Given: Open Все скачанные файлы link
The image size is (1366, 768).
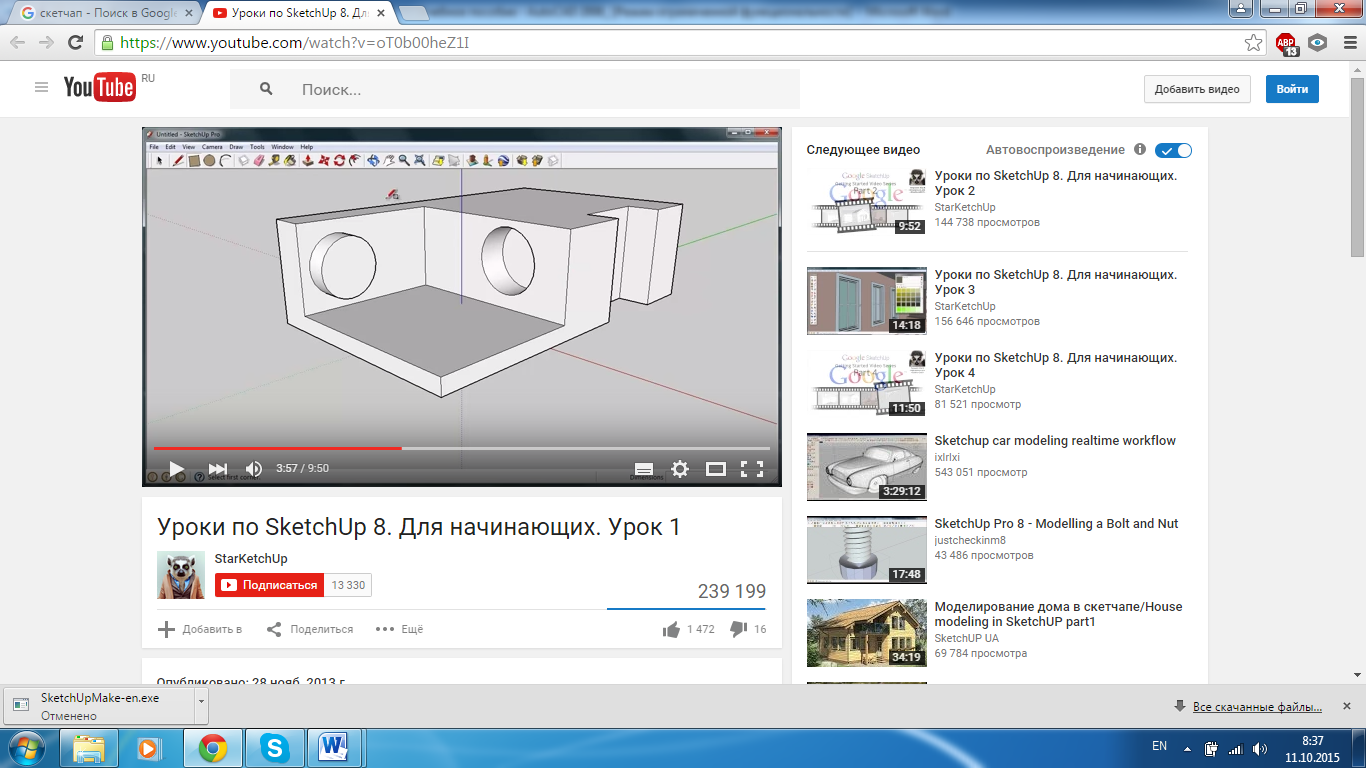Looking at the screenshot, I should (x=1257, y=707).
